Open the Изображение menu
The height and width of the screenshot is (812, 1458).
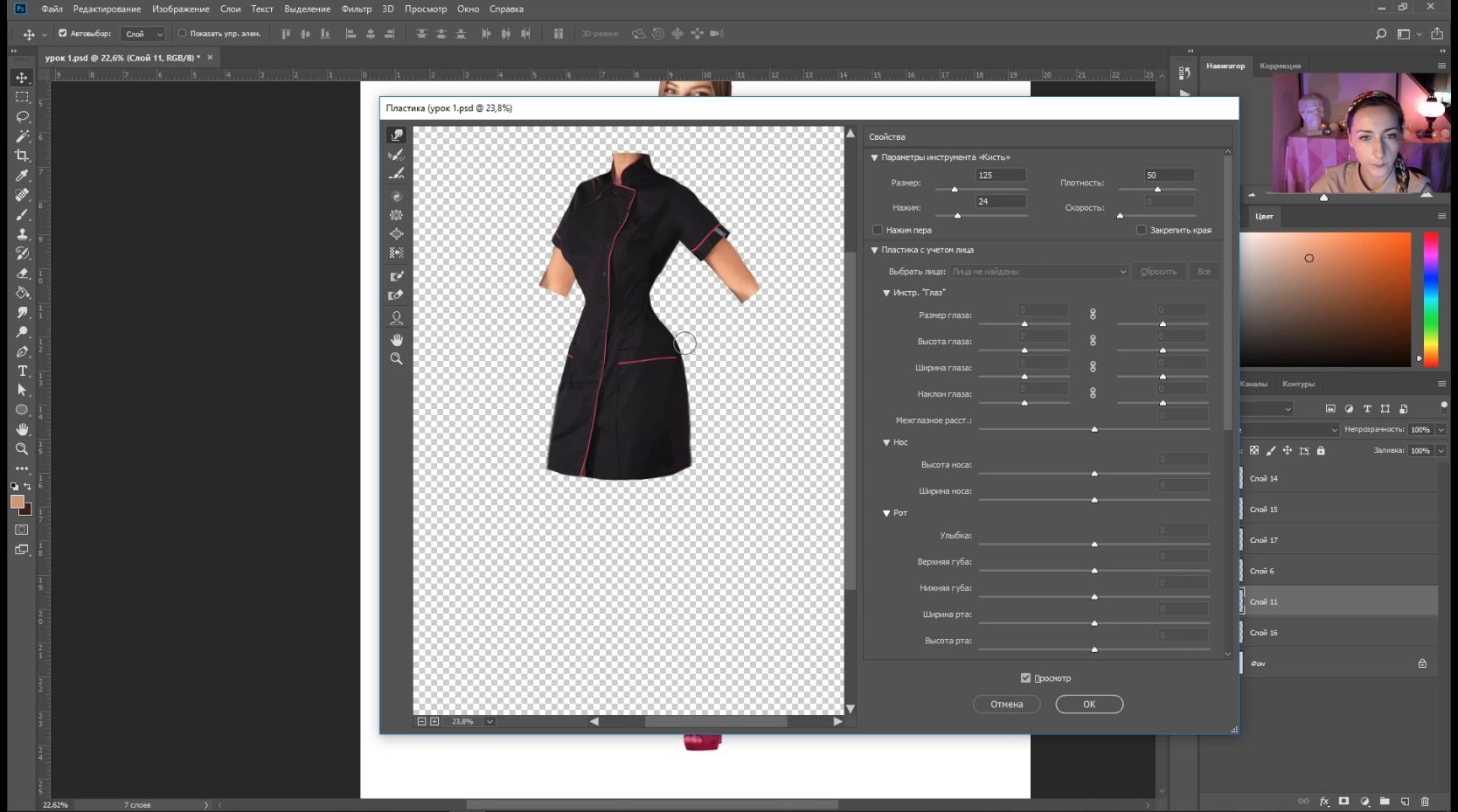pos(180,9)
